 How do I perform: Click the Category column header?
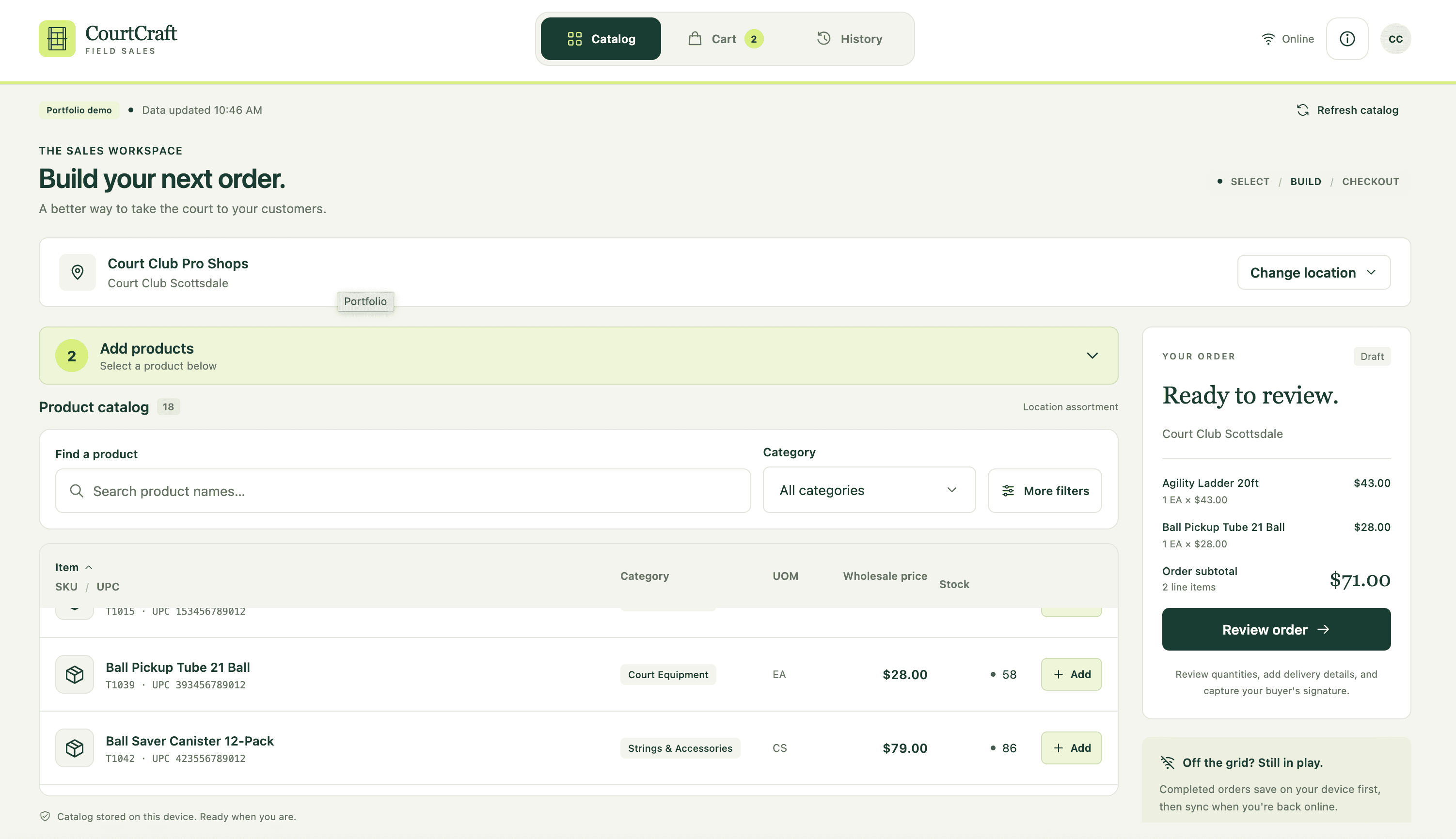tap(644, 575)
